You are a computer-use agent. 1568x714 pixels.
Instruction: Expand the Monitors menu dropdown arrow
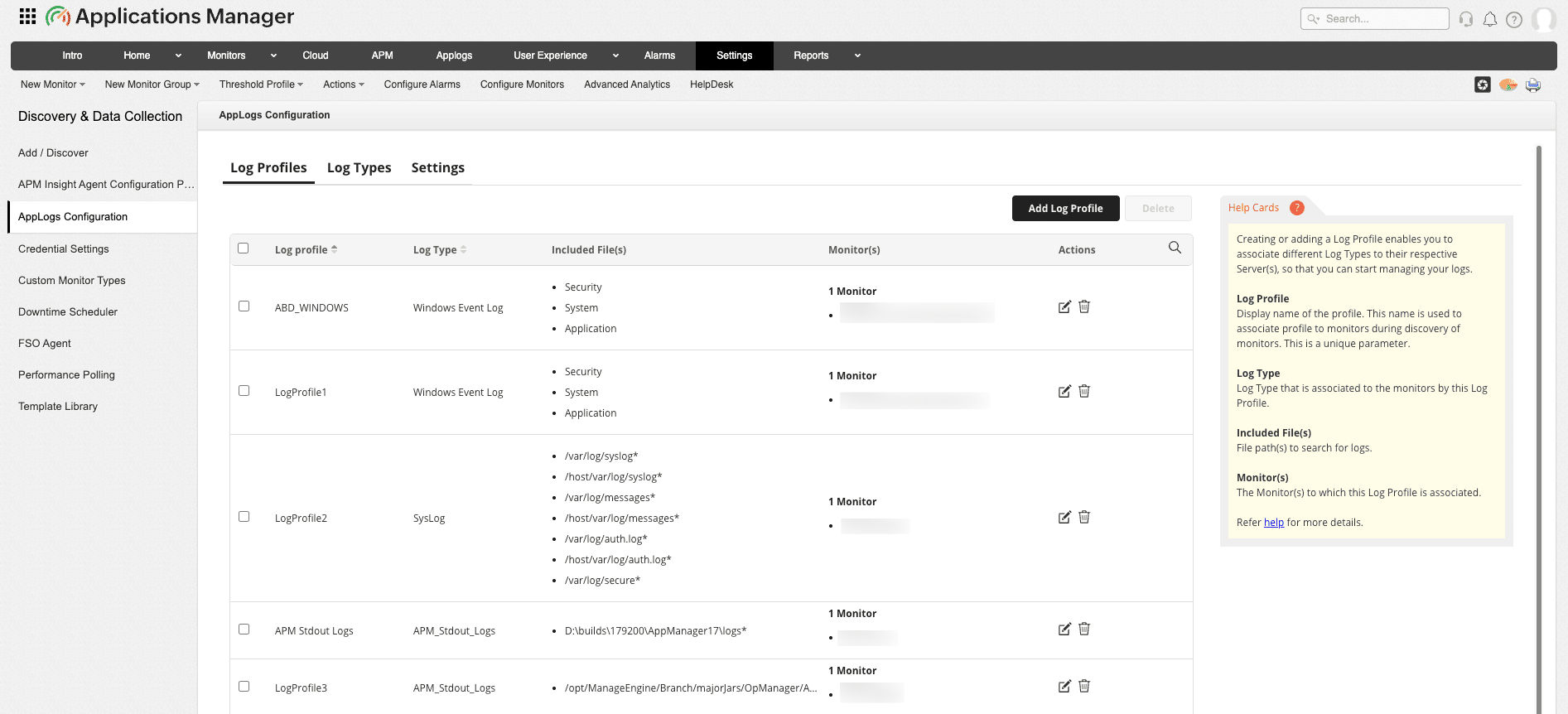point(273,55)
